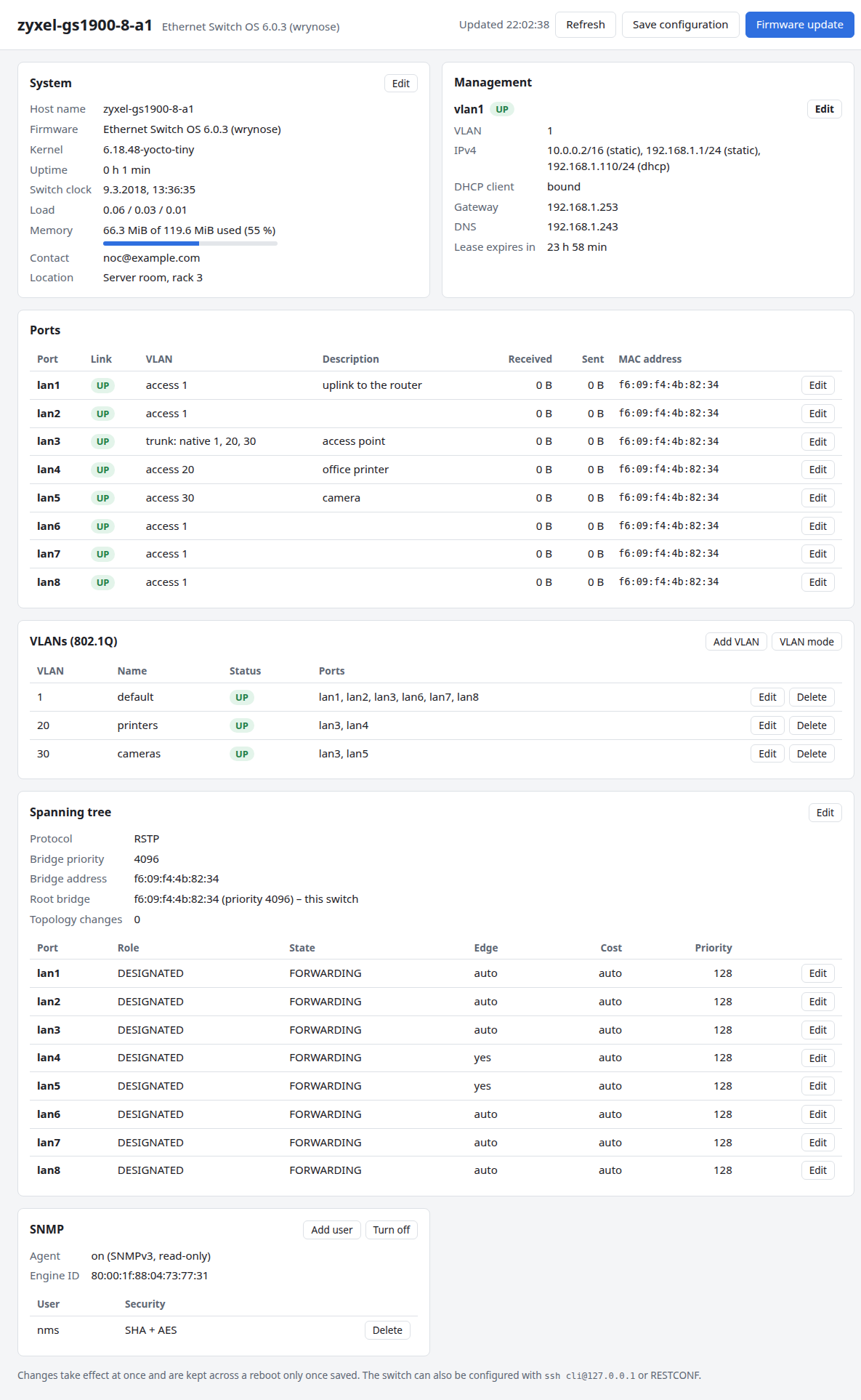The width and height of the screenshot is (861, 1400).
Task: Click the memory usage progress bar
Action: coord(190,244)
